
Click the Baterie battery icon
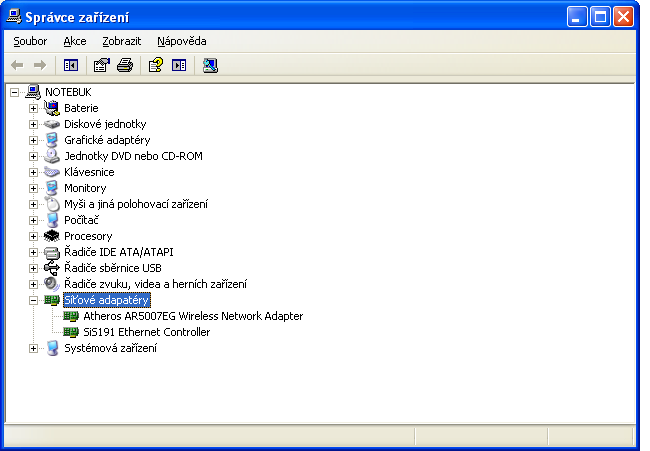pyautogui.click(x=52, y=108)
